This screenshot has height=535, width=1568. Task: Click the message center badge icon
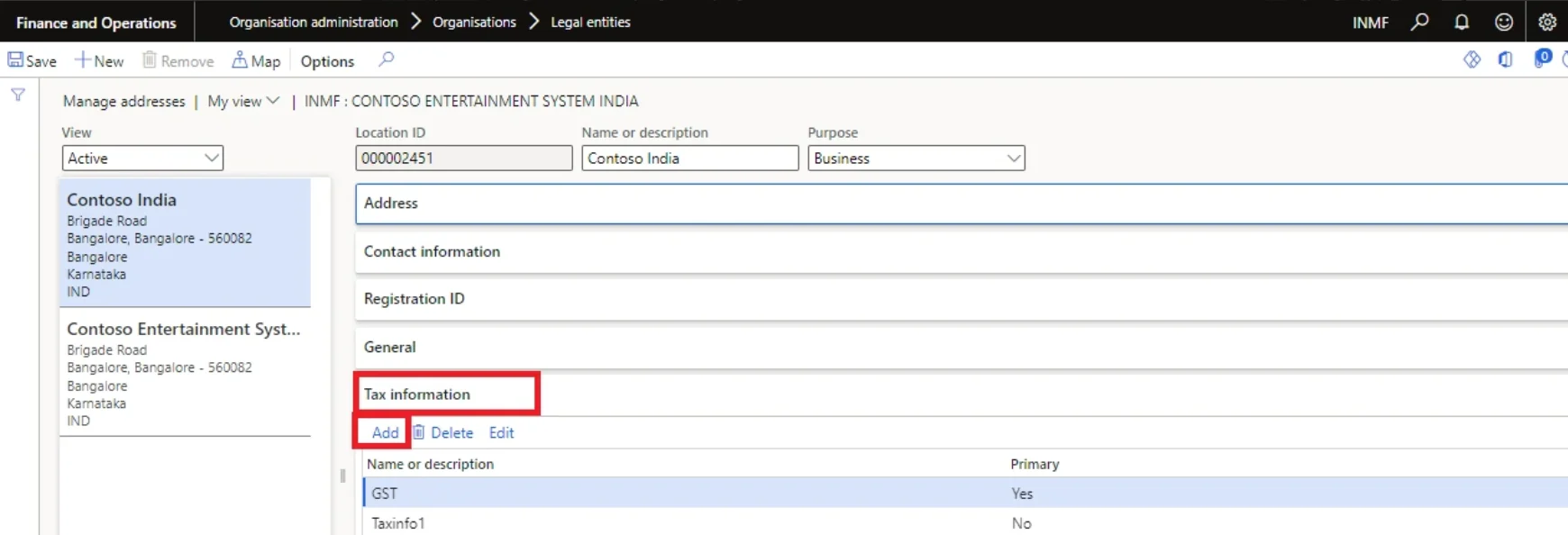coord(1542,59)
